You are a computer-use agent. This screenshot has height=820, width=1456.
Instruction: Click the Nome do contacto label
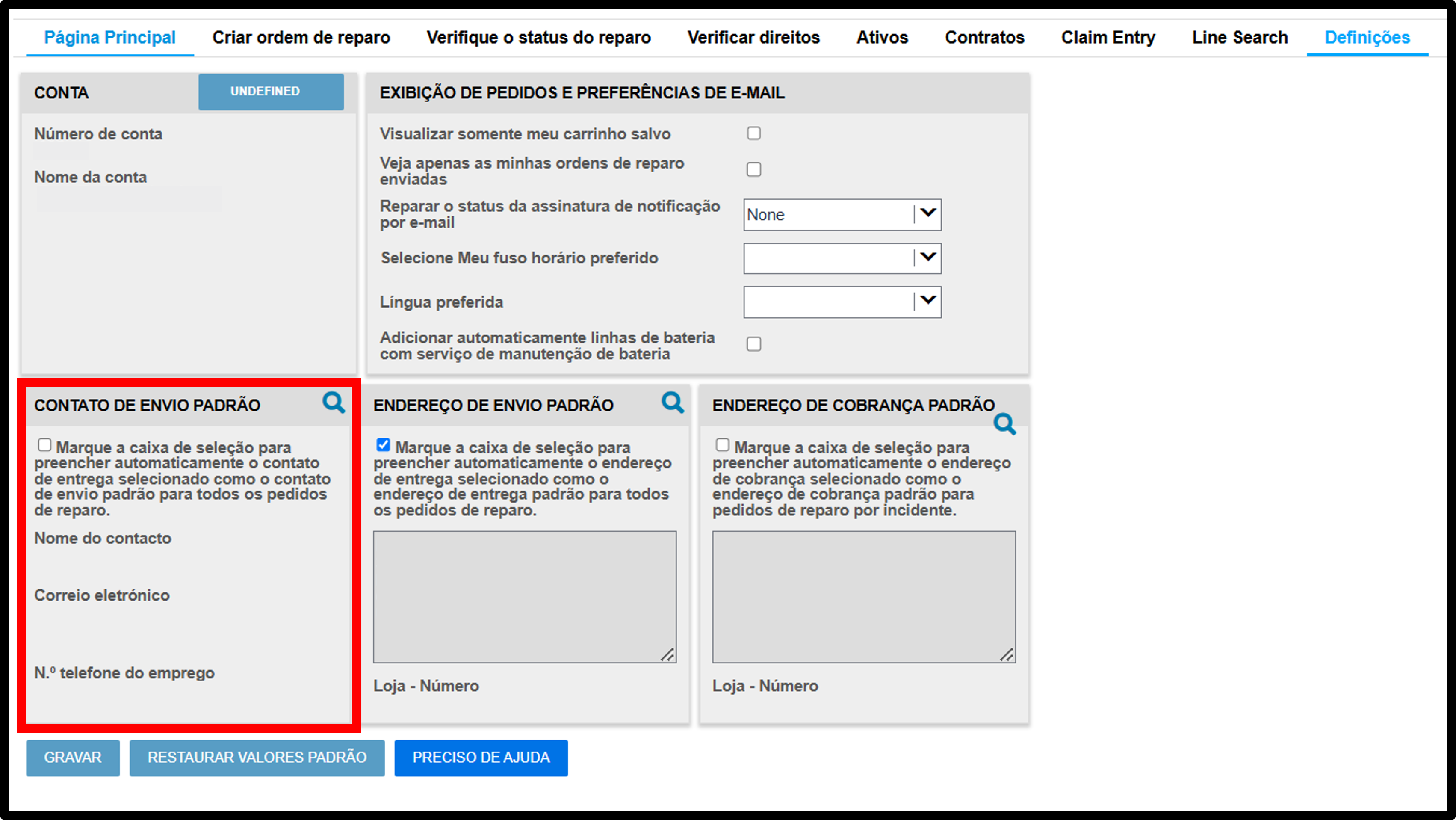pos(103,538)
